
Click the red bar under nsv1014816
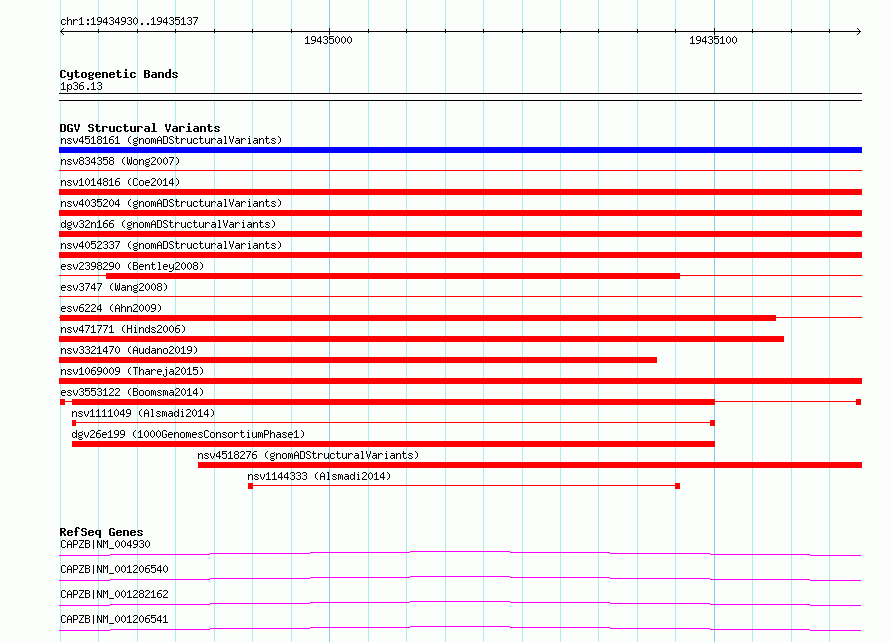click(460, 192)
